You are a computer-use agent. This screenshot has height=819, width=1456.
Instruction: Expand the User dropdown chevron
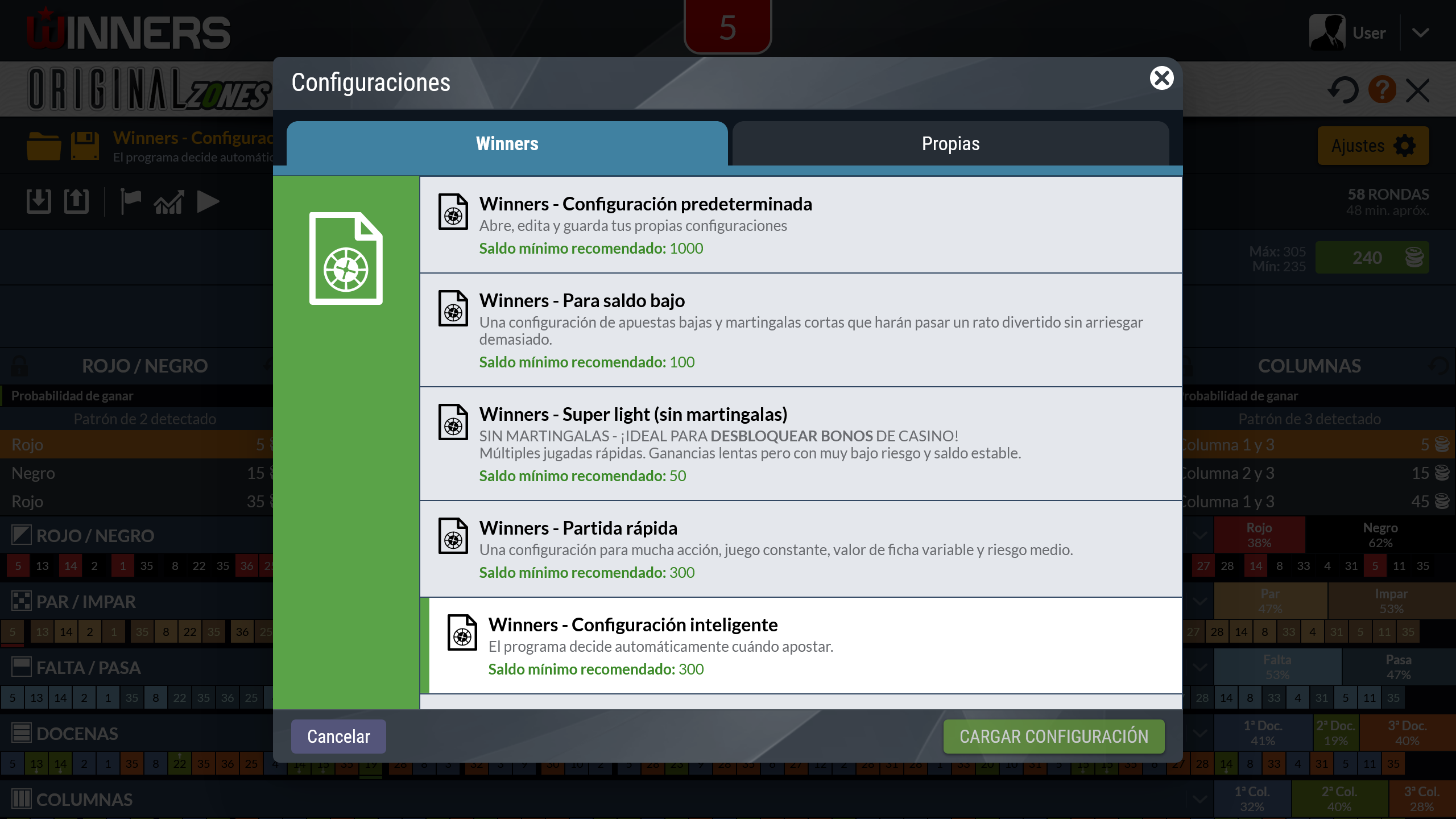tap(1420, 32)
